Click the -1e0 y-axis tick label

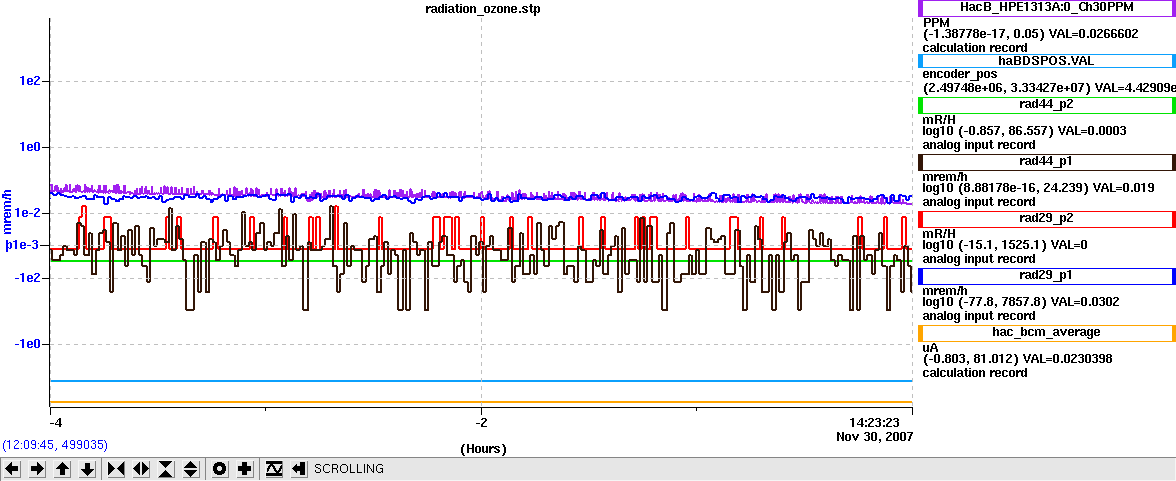click(29, 344)
